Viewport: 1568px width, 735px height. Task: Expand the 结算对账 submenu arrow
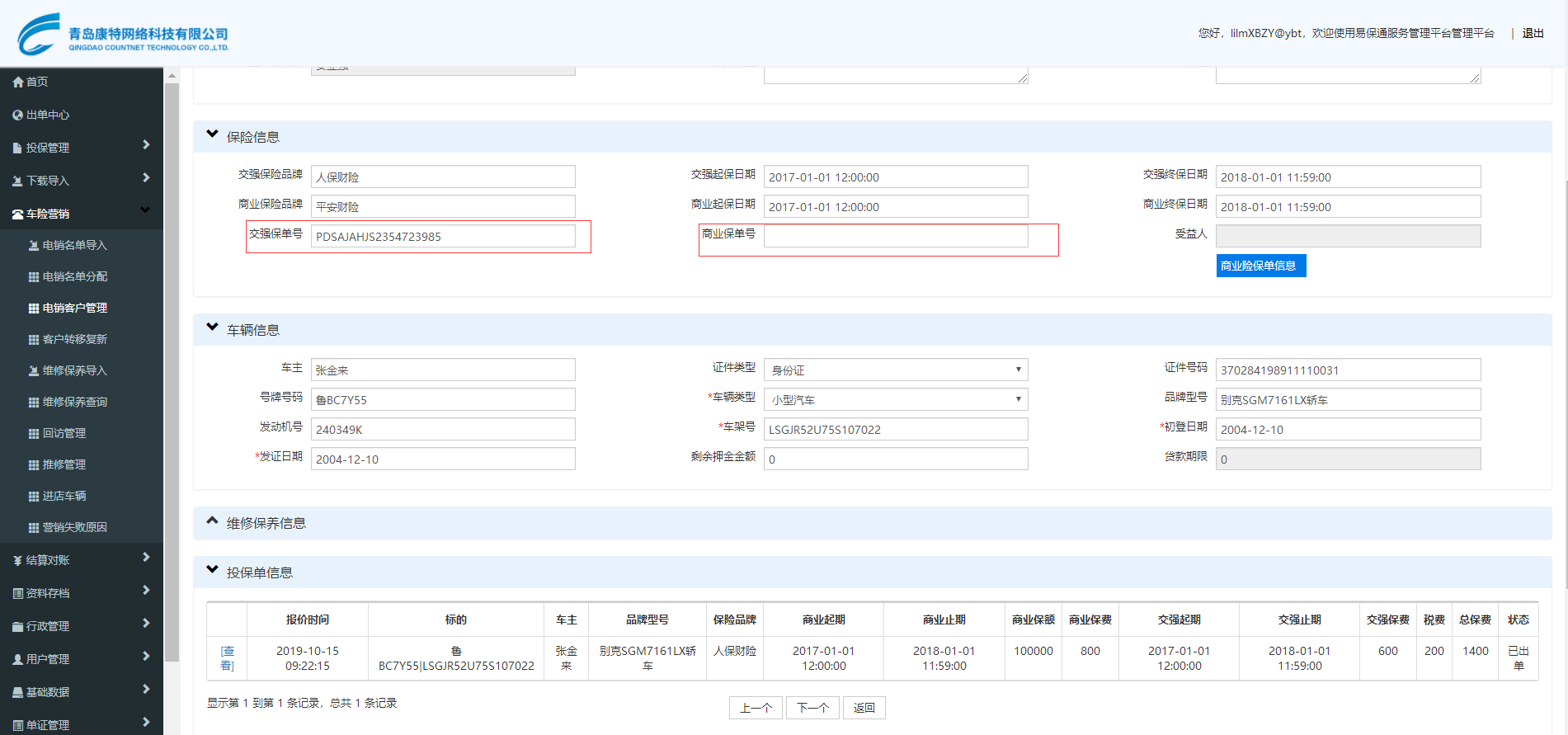tap(146, 558)
